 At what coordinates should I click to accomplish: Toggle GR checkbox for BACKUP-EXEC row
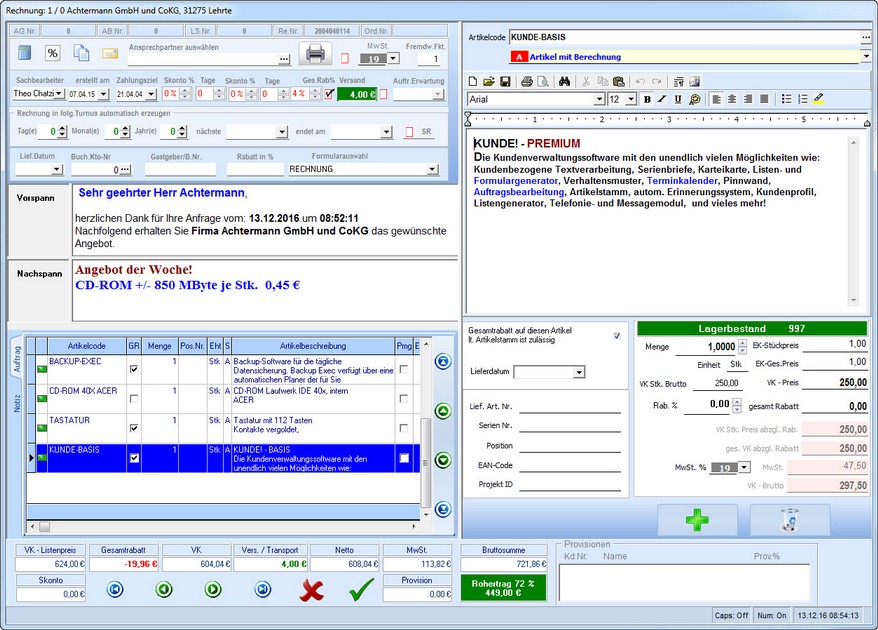pyautogui.click(x=134, y=369)
